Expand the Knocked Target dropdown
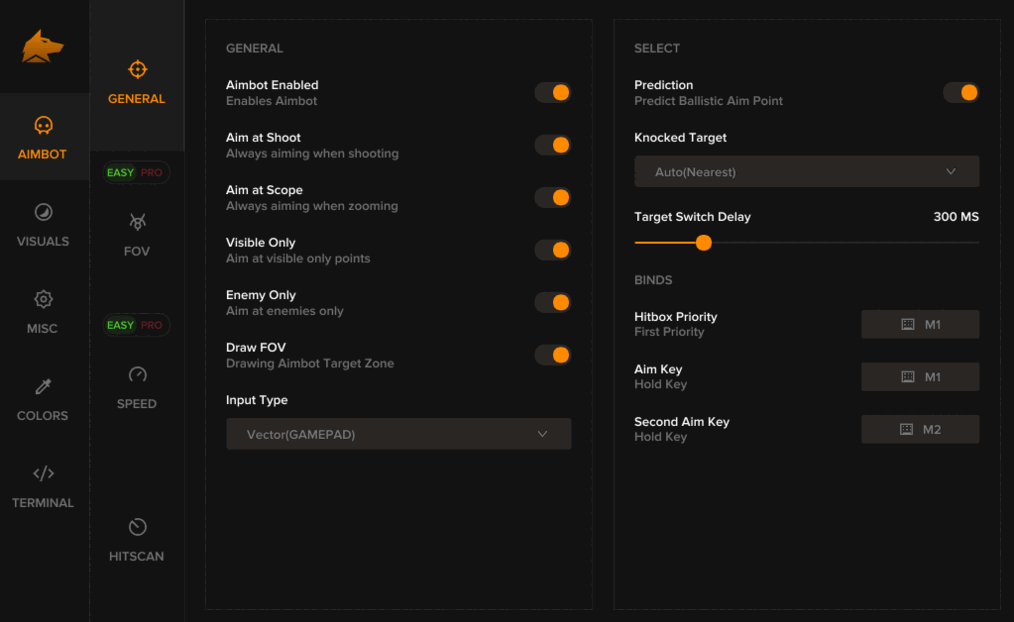 click(x=806, y=172)
